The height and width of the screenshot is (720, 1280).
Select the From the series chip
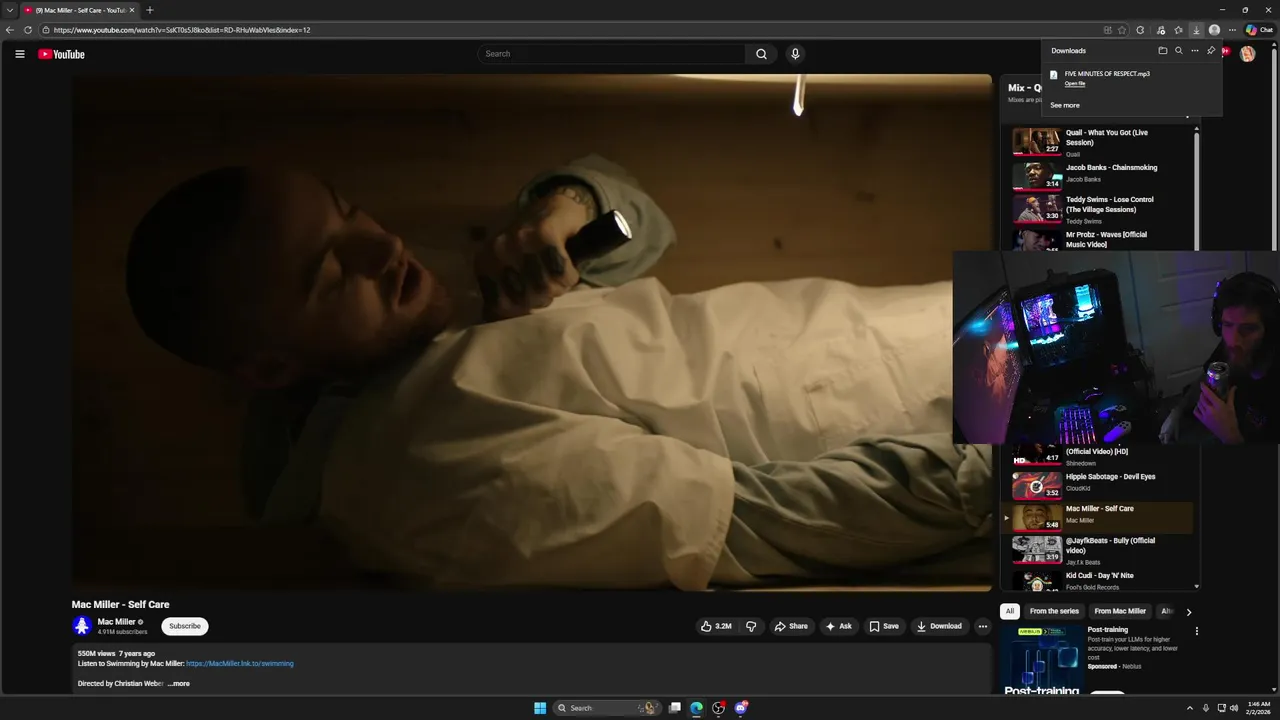pyautogui.click(x=1054, y=611)
